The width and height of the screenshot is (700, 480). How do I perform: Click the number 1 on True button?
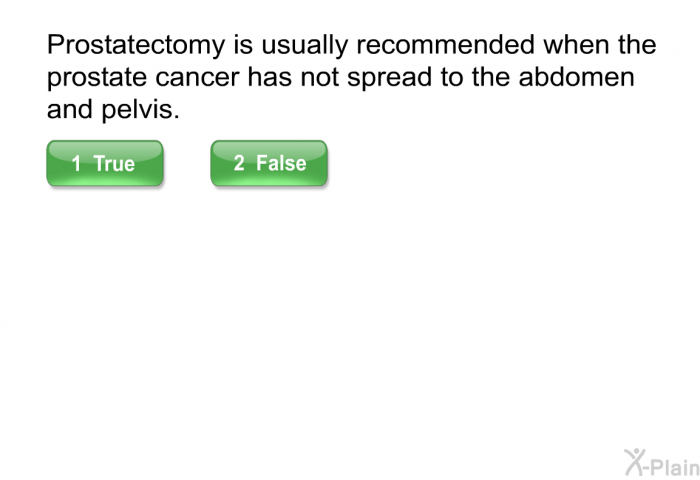[76, 164]
